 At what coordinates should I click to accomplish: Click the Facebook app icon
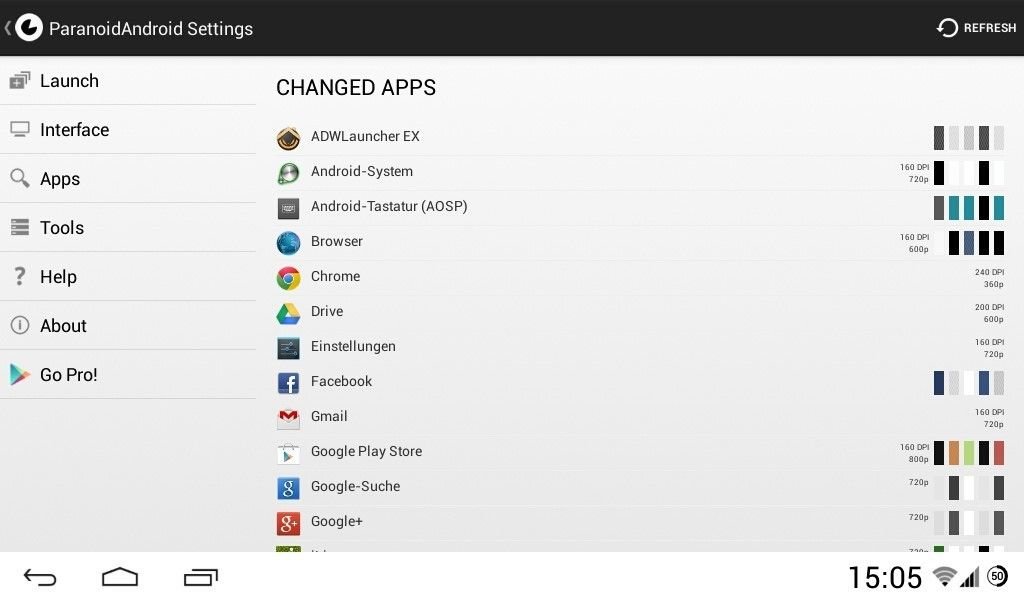coord(288,383)
